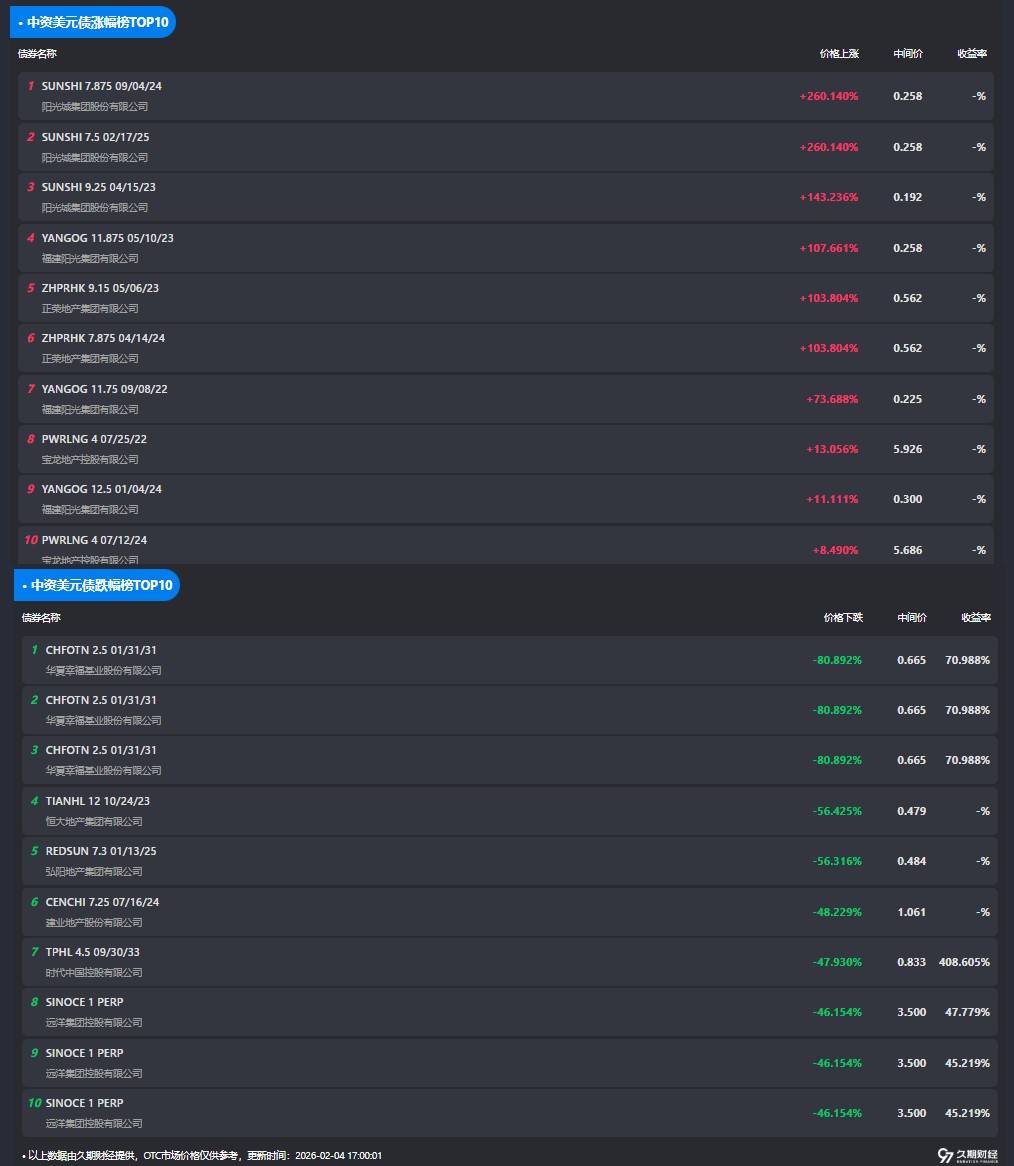Open the SUNSHI 7.875 09/04/24 bond row
Viewport: 1014px width, 1166px height.
101,87
